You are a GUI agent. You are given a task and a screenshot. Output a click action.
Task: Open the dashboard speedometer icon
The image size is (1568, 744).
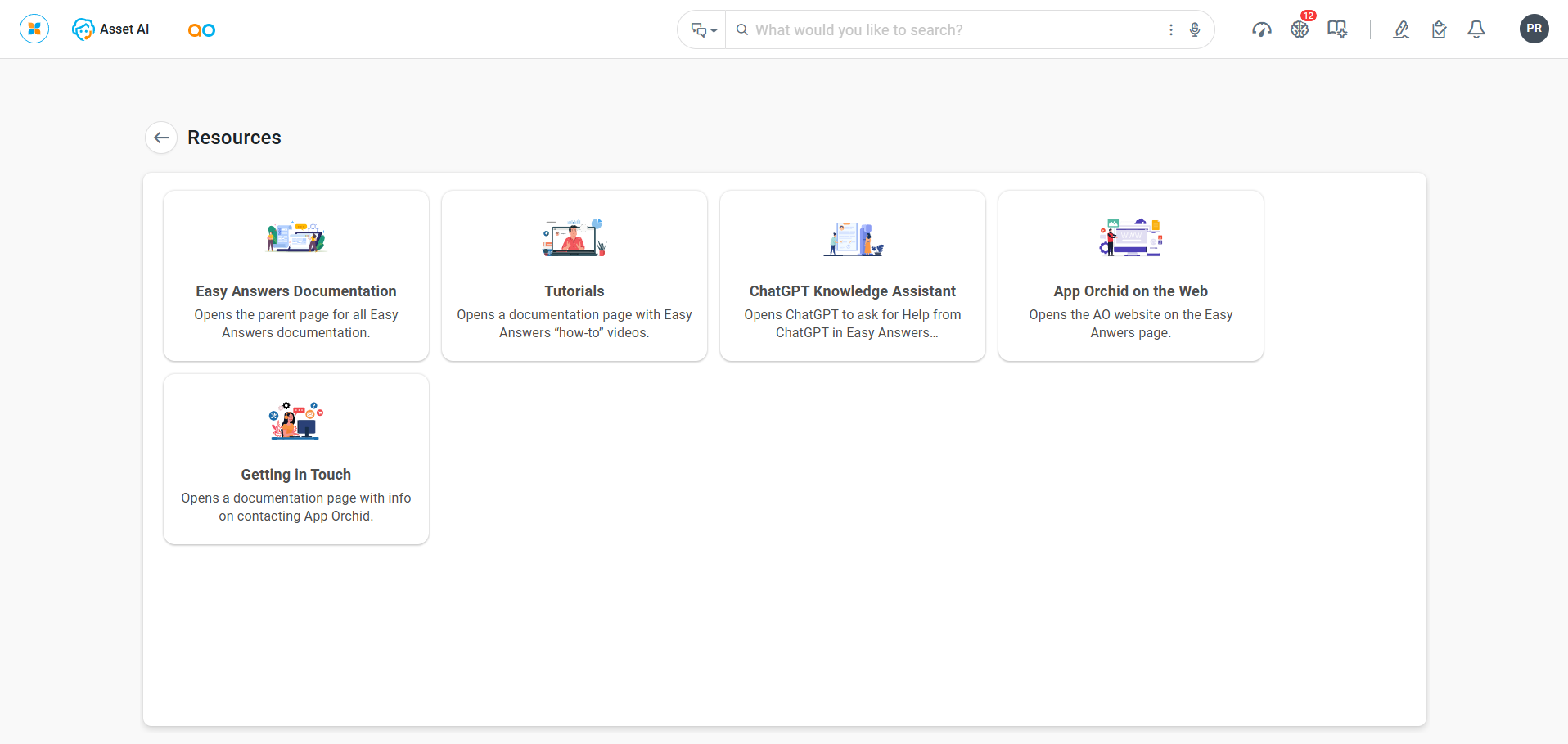(x=1261, y=30)
